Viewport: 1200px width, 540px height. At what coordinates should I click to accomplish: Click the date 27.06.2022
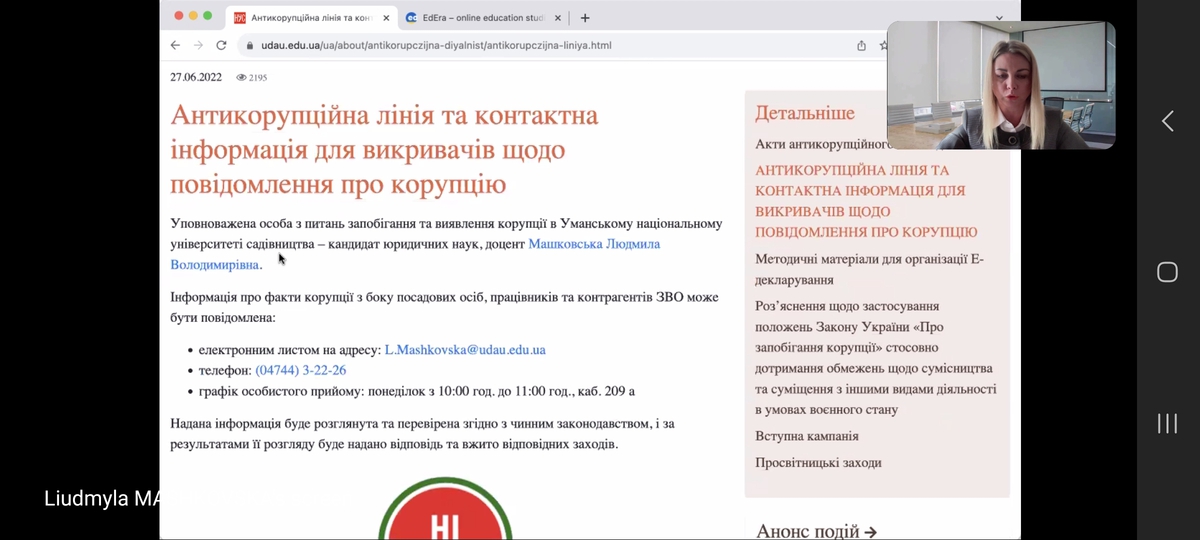(197, 77)
